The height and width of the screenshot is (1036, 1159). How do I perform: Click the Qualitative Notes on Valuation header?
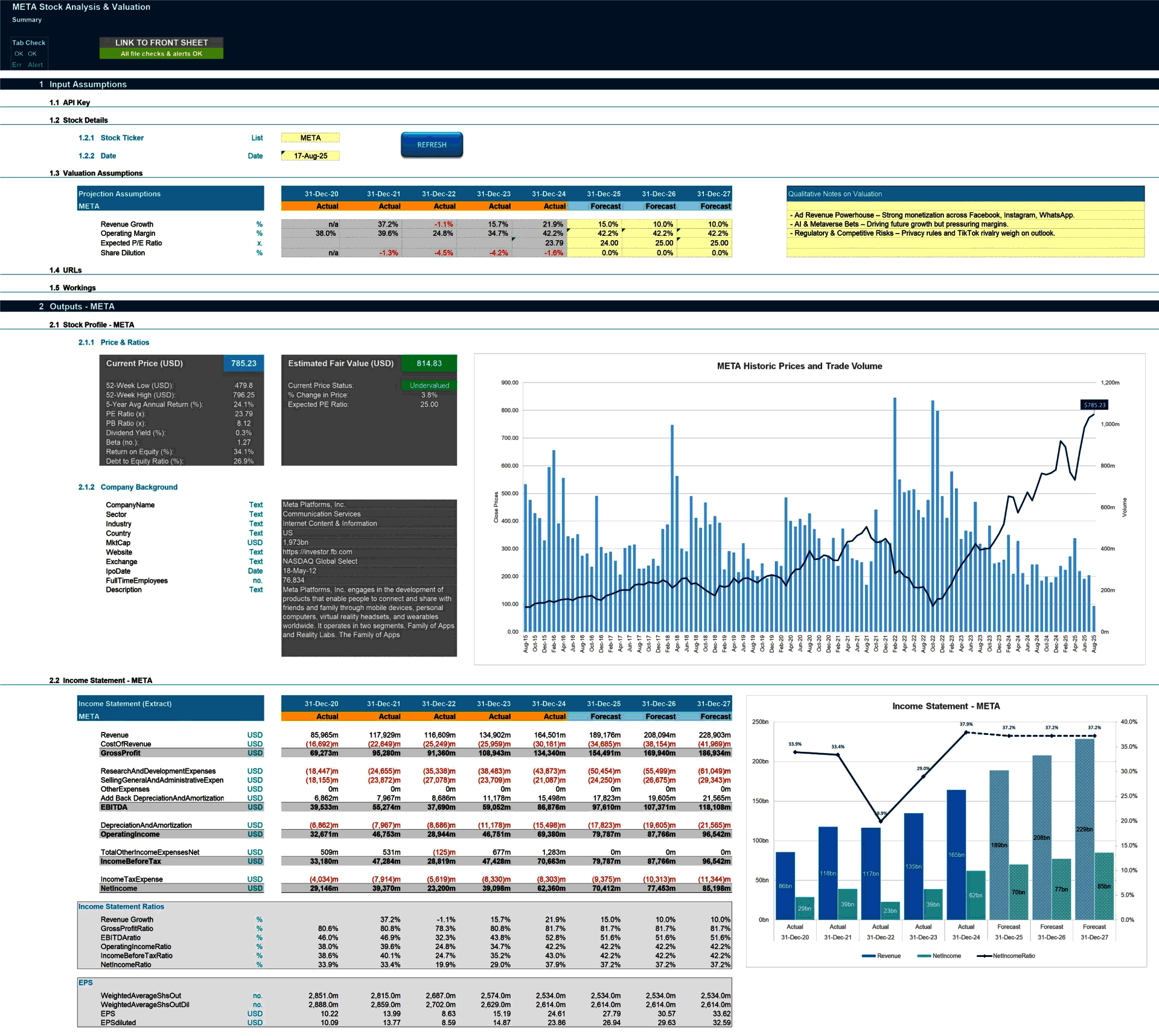point(965,194)
